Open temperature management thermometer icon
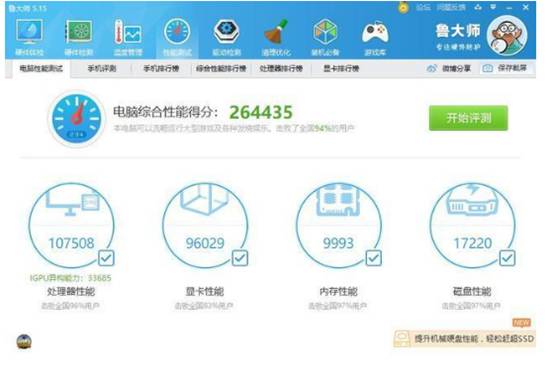 tap(128, 32)
